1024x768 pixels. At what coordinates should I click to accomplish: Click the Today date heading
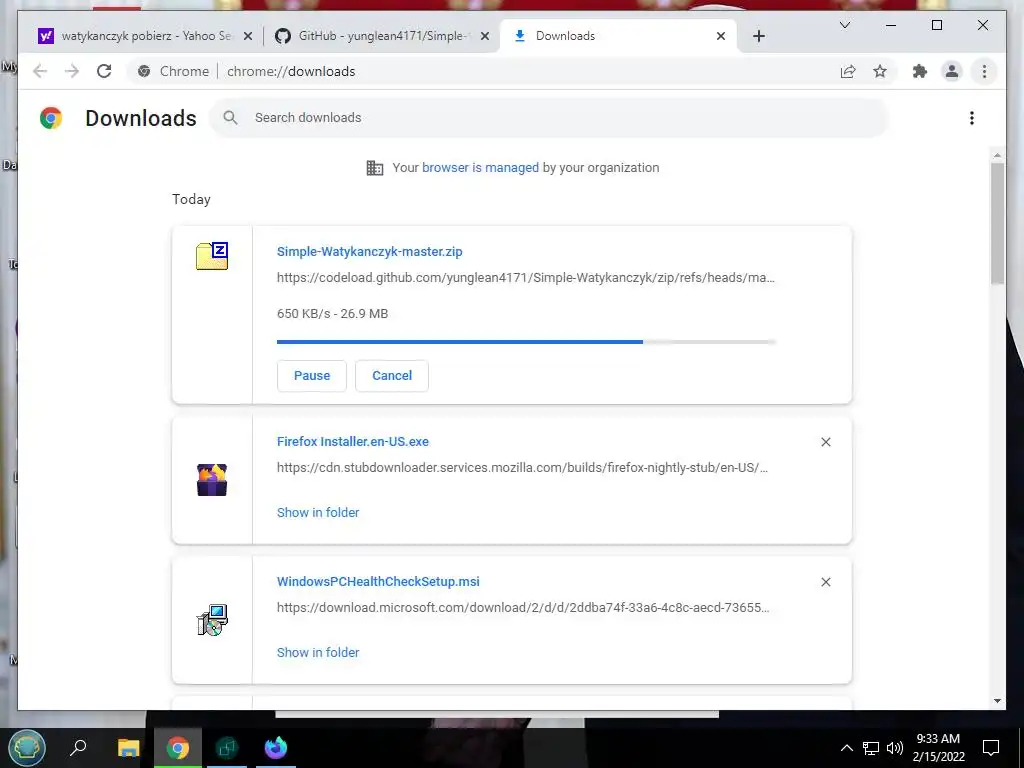pos(191,199)
